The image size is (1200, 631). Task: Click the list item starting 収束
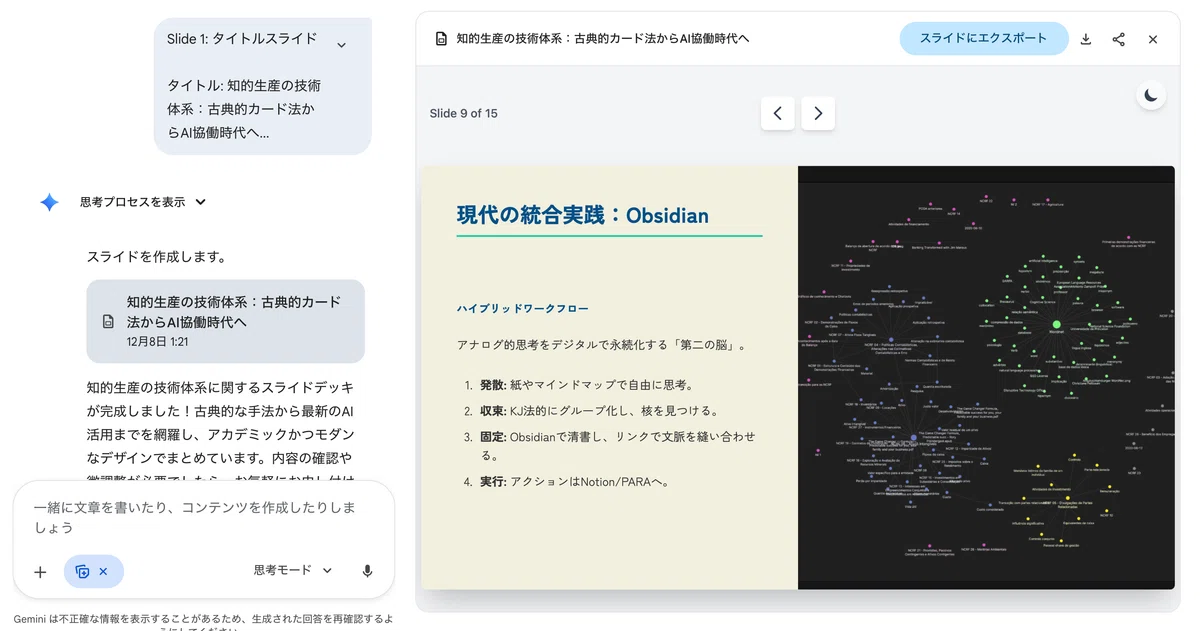click(x=591, y=410)
